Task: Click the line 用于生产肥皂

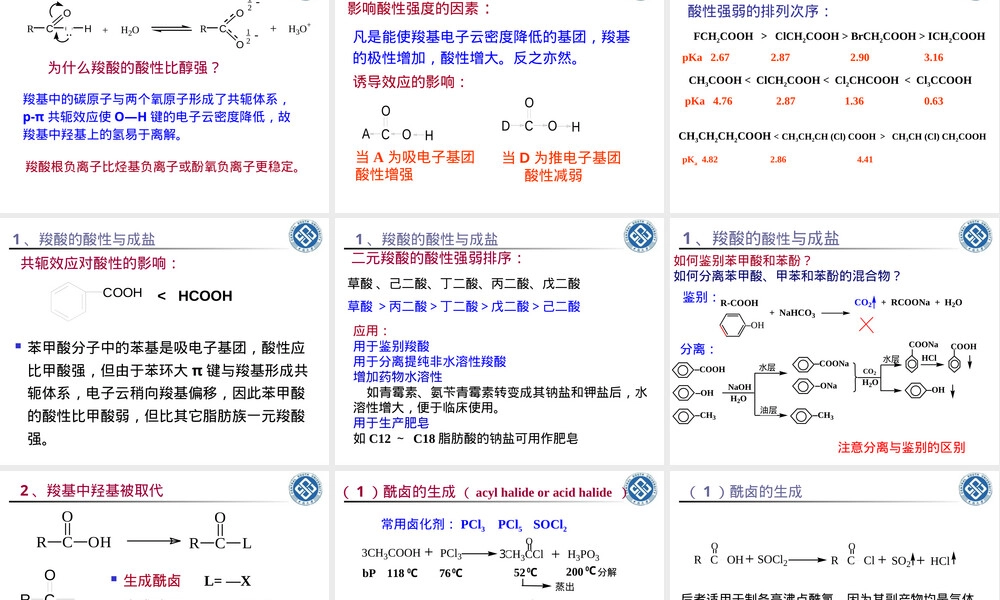Action: [x=391, y=423]
